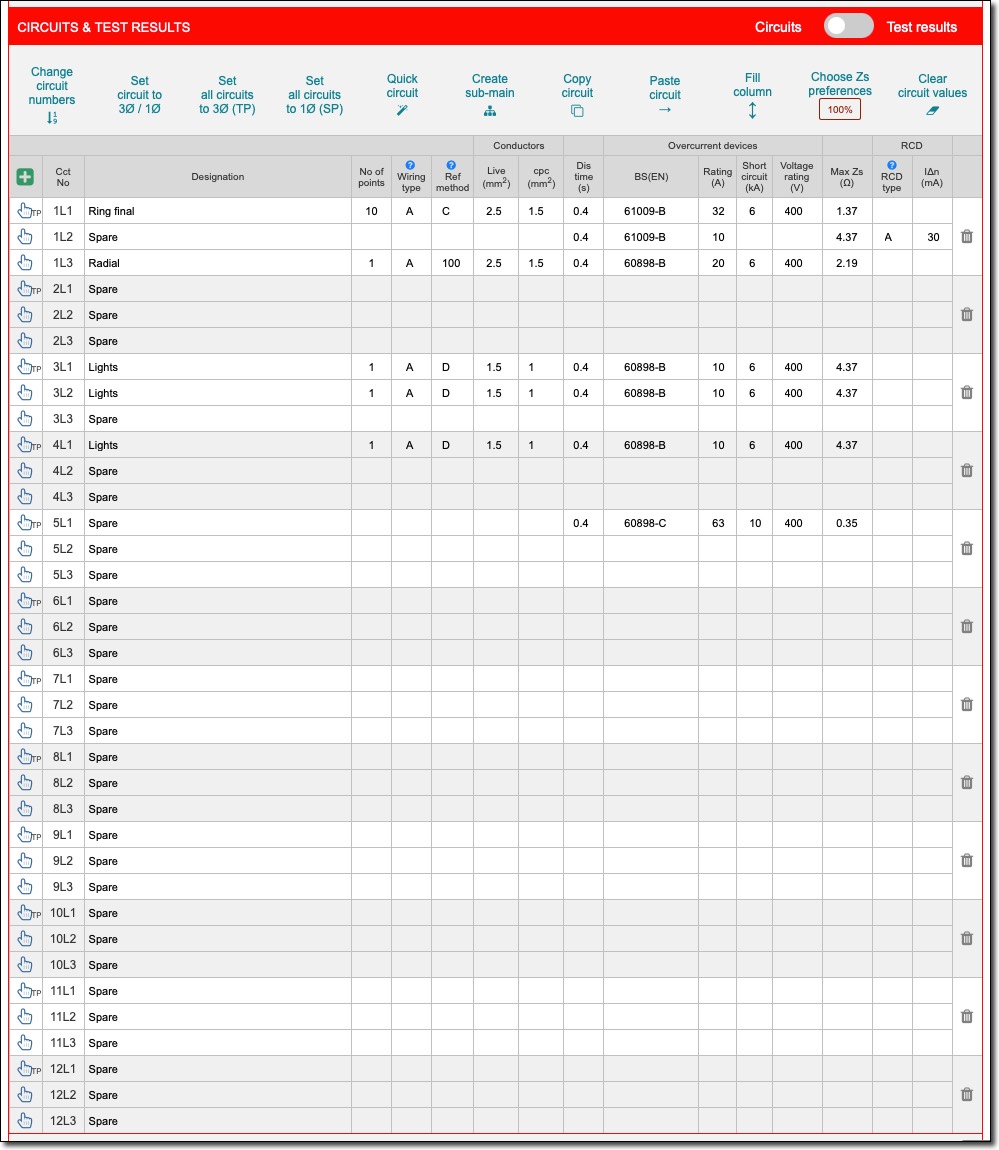Select circuit 10L3 with the hand icon
The image size is (999, 1150).
[x=25, y=964]
